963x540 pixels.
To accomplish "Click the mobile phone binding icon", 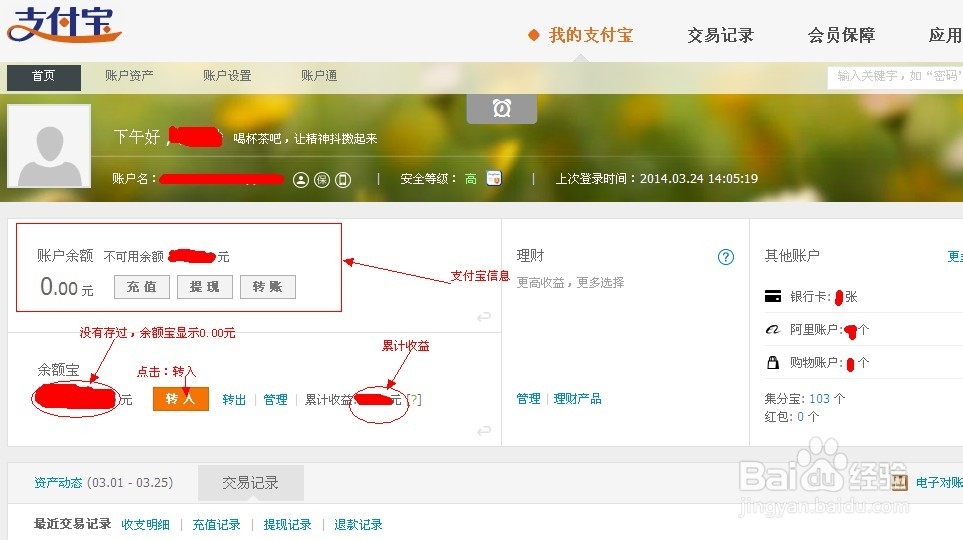I will 343,179.
